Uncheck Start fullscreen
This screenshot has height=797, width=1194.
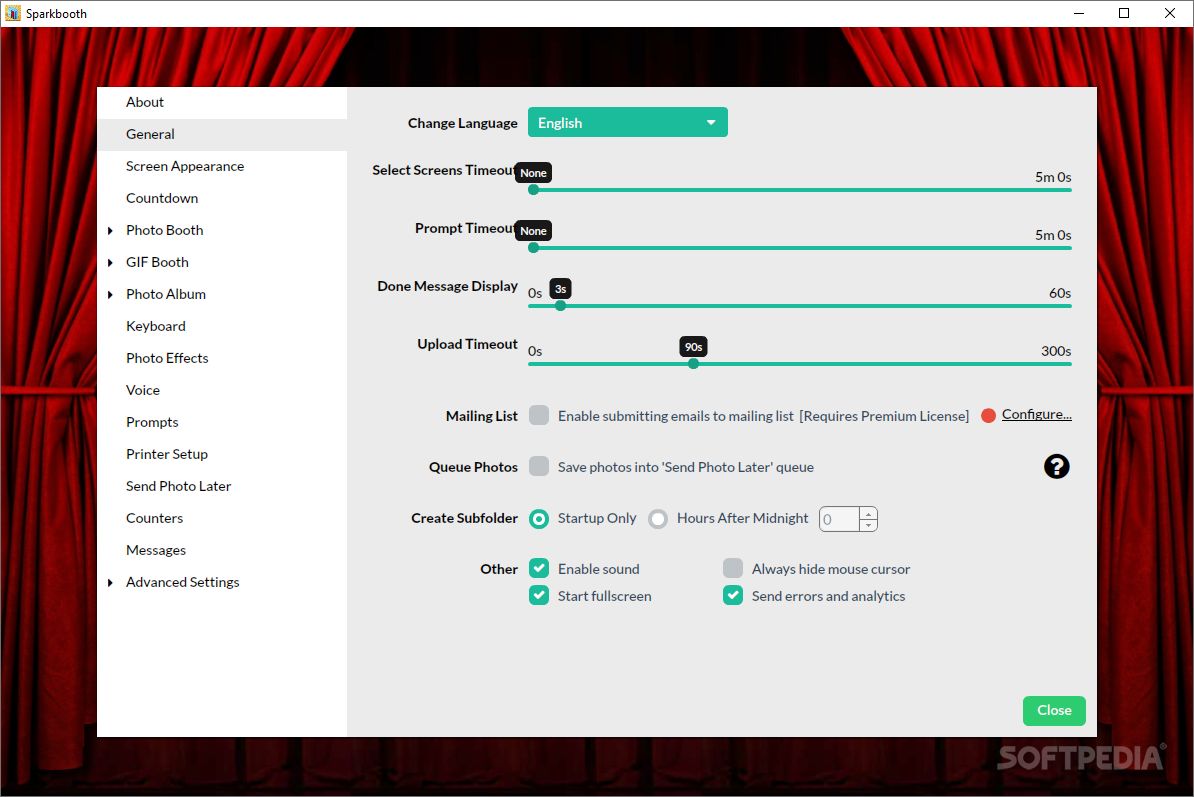pyautogui.click(x=539, y=595)
